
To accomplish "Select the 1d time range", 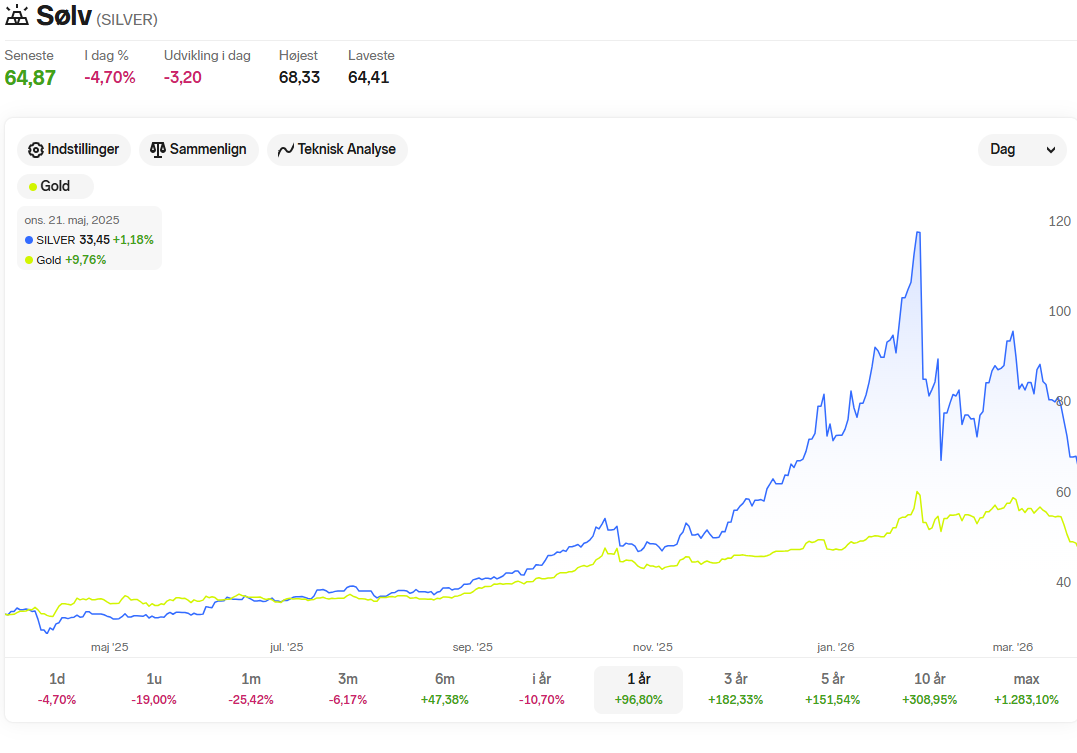I will pyautogui.click(x=57, y=689).
